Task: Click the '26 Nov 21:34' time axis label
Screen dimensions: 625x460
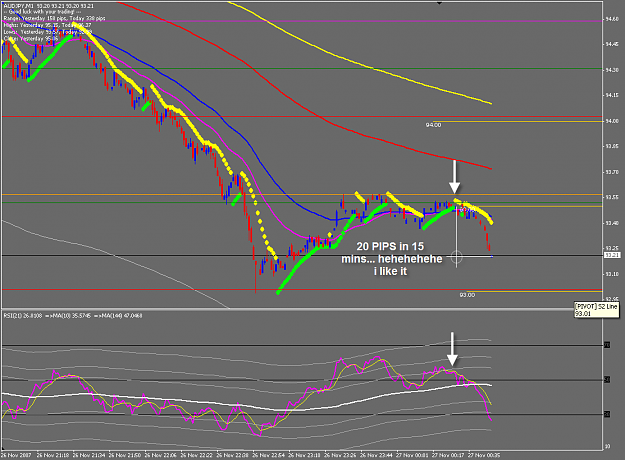Action: (x=89, y=455)
